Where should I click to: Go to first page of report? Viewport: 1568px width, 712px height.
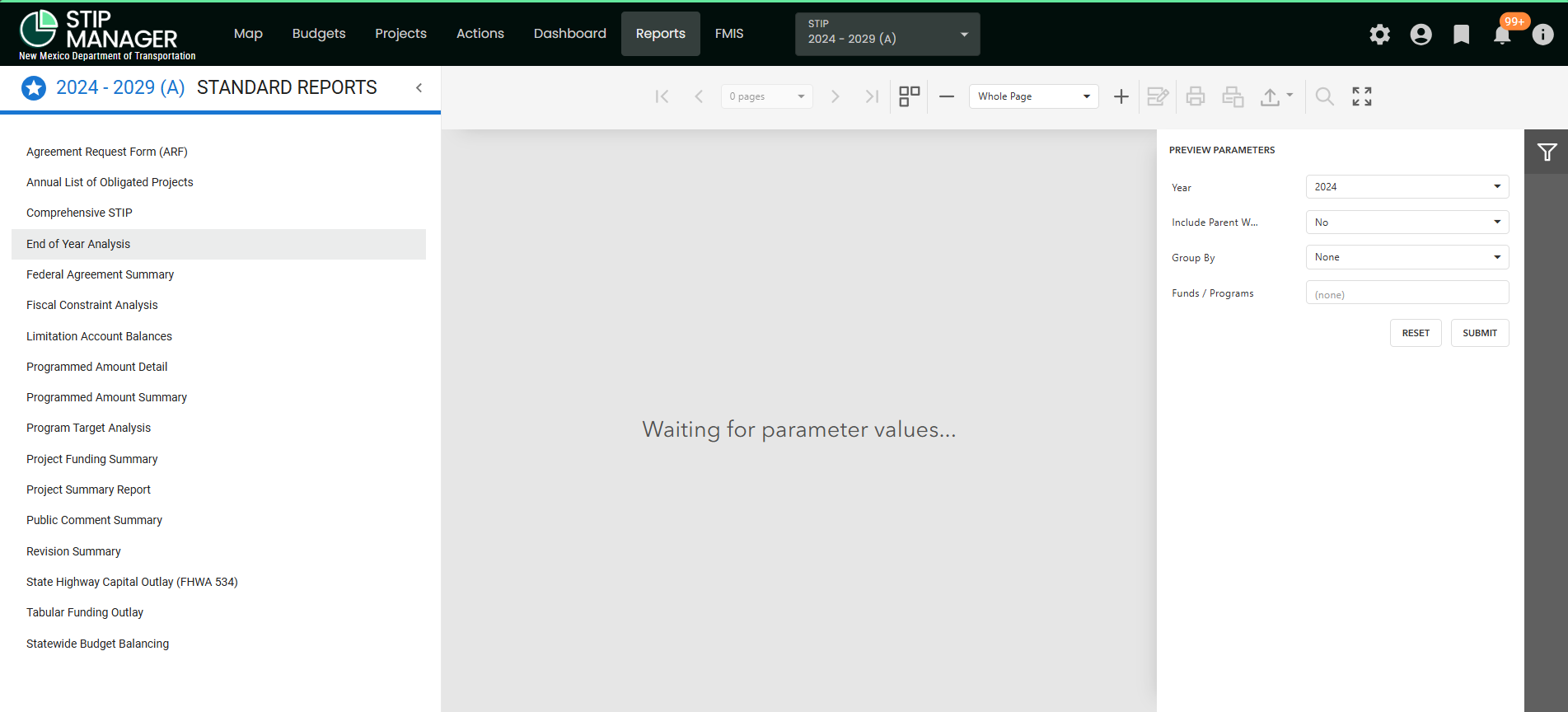[662, 96]
